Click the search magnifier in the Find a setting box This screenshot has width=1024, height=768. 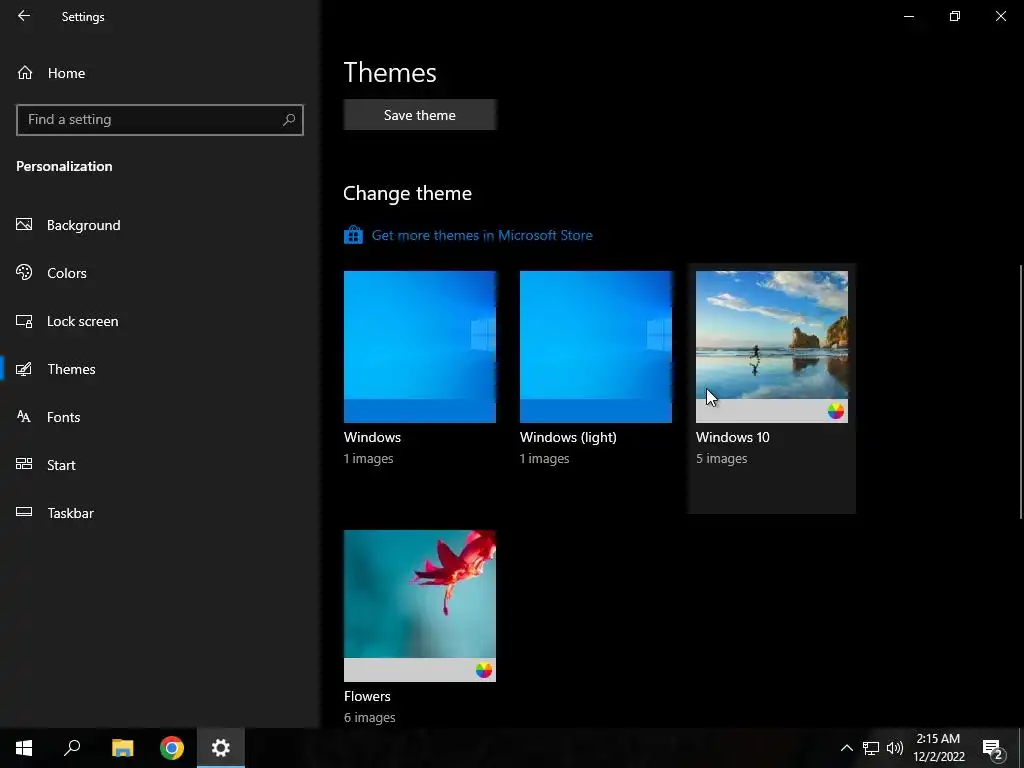click(x=289, y=120)
